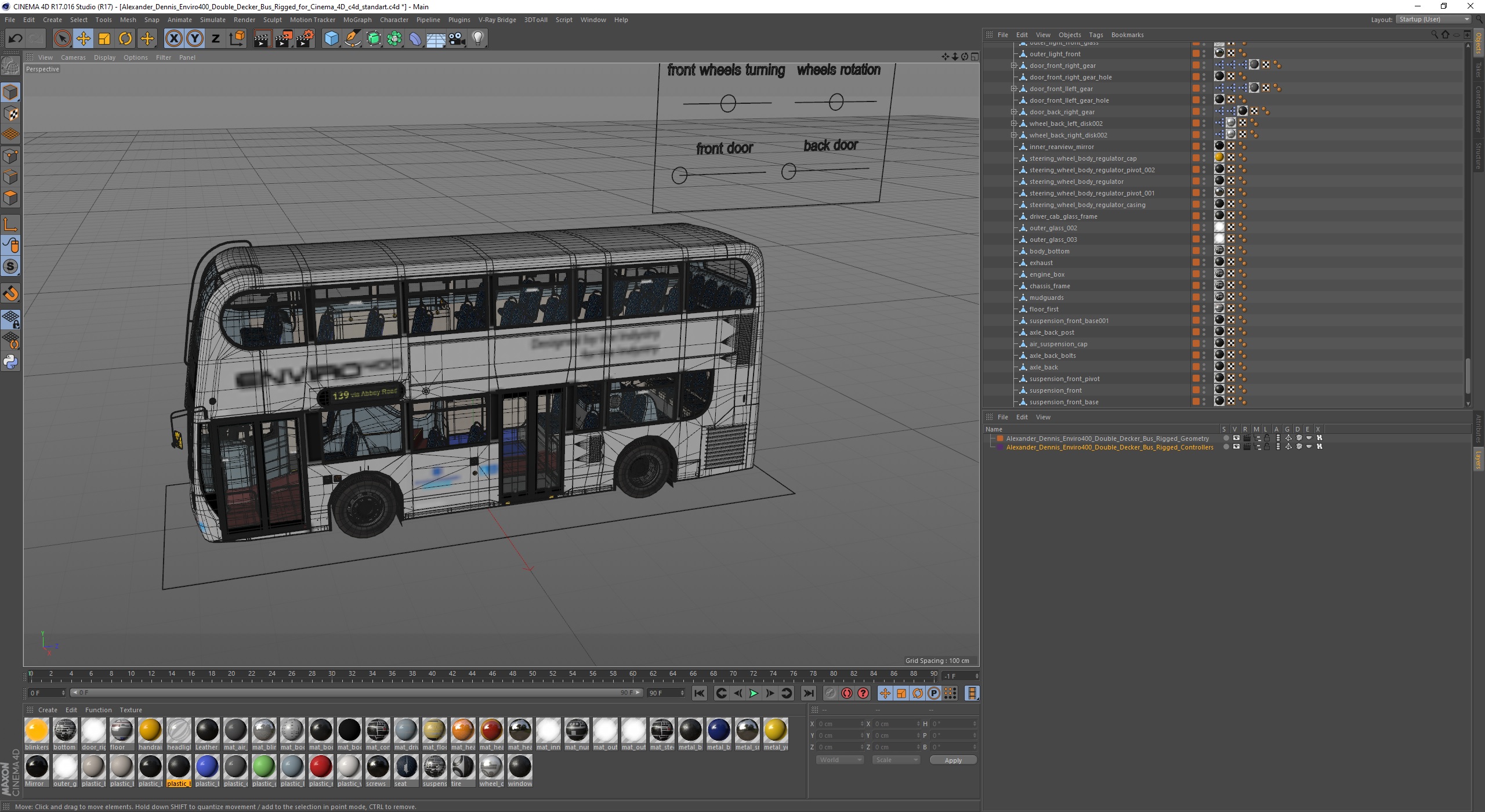The image size is (1485, 812).
Task: Open the Create menu in material manager
Action: pyautogui.click(x=48, y=710)
